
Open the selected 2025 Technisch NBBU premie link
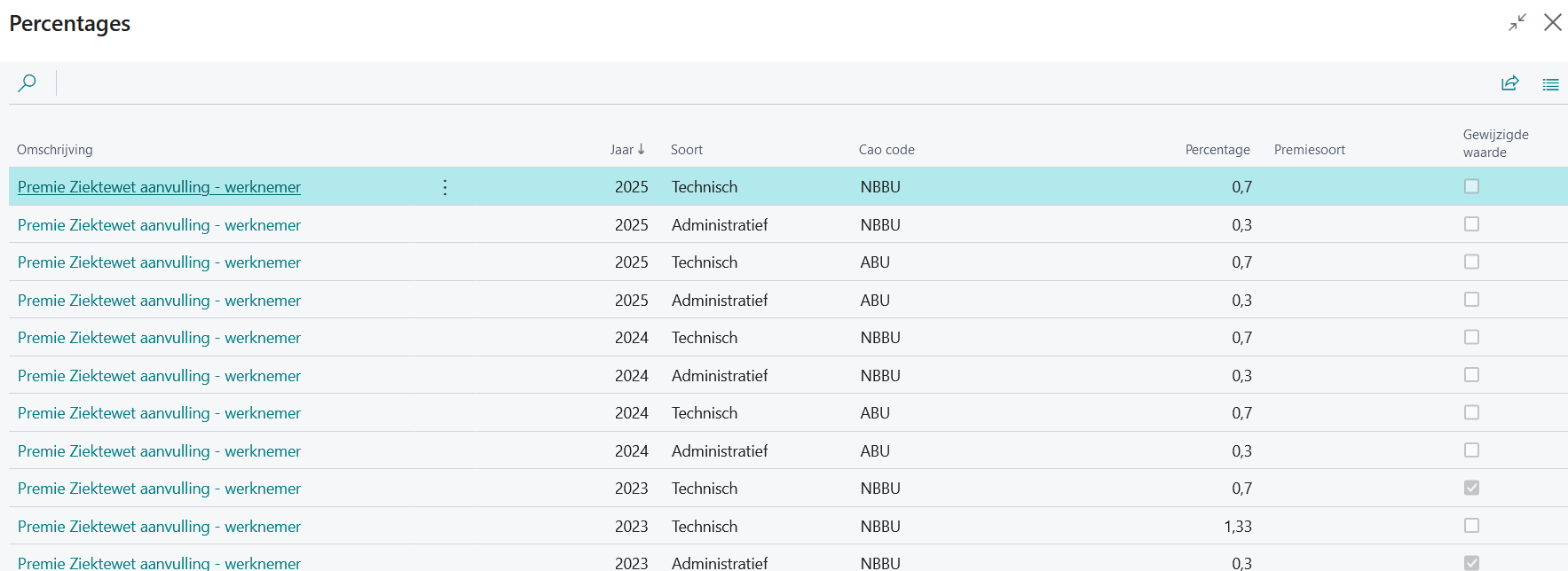(159, 187)
